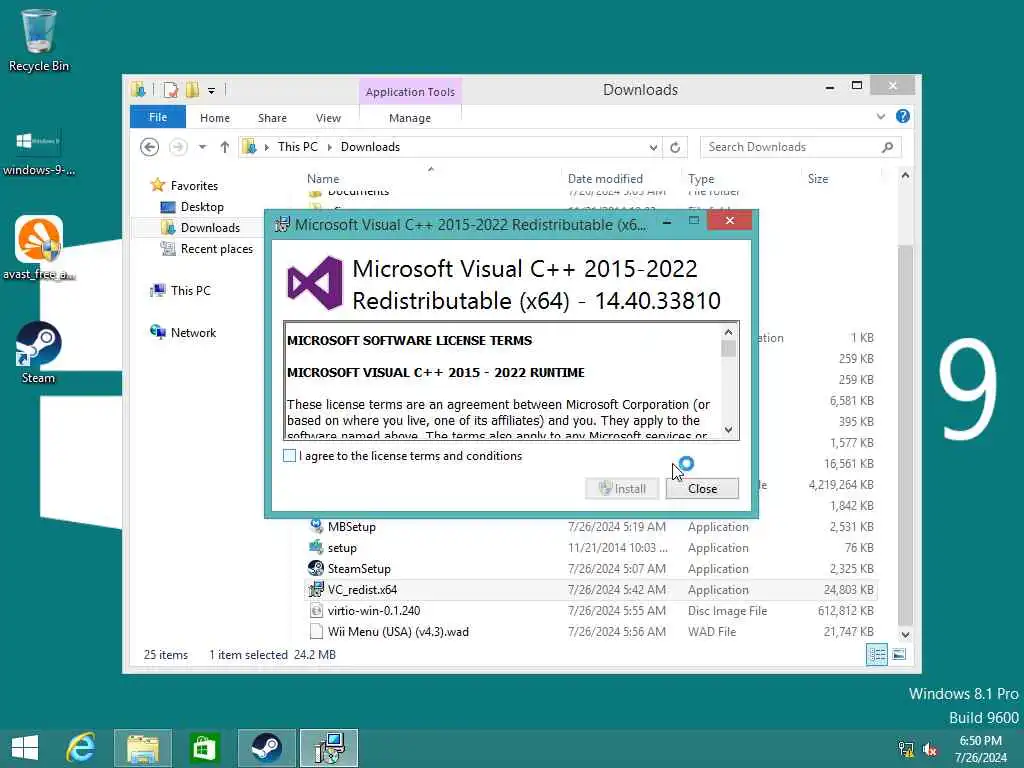Select the Application Tools contextual tab

(410, 92)
